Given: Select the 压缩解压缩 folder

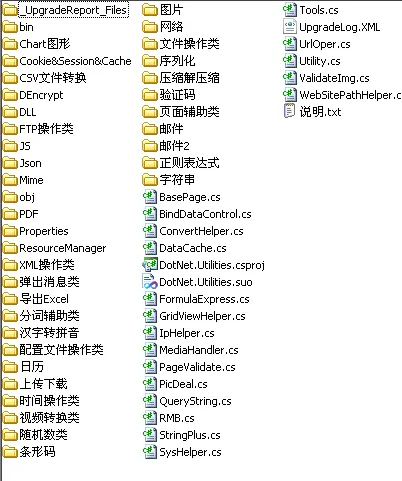Looking at the screenshot, I should pos(181,78).
